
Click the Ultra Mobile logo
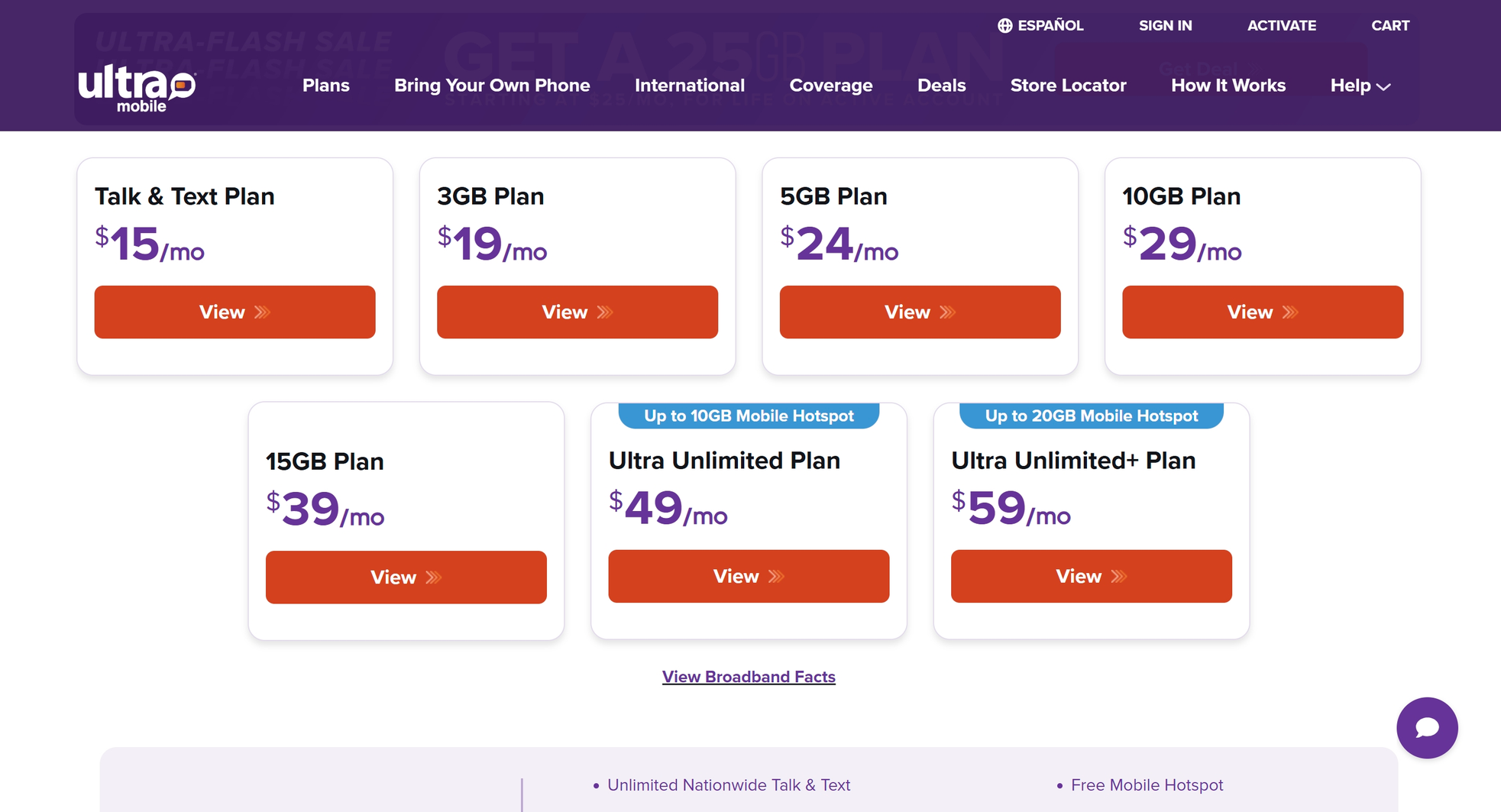tap(137, 88)
